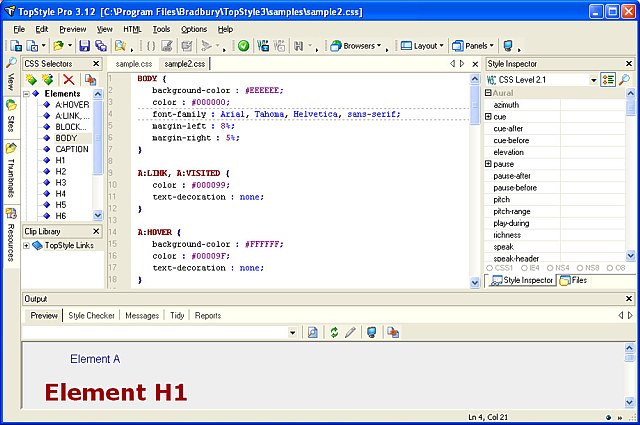Image resolution: width=640 pixels, height=425 pixels.
Task: Select the CAPTION selector in the tree
Action: [72, 149]
